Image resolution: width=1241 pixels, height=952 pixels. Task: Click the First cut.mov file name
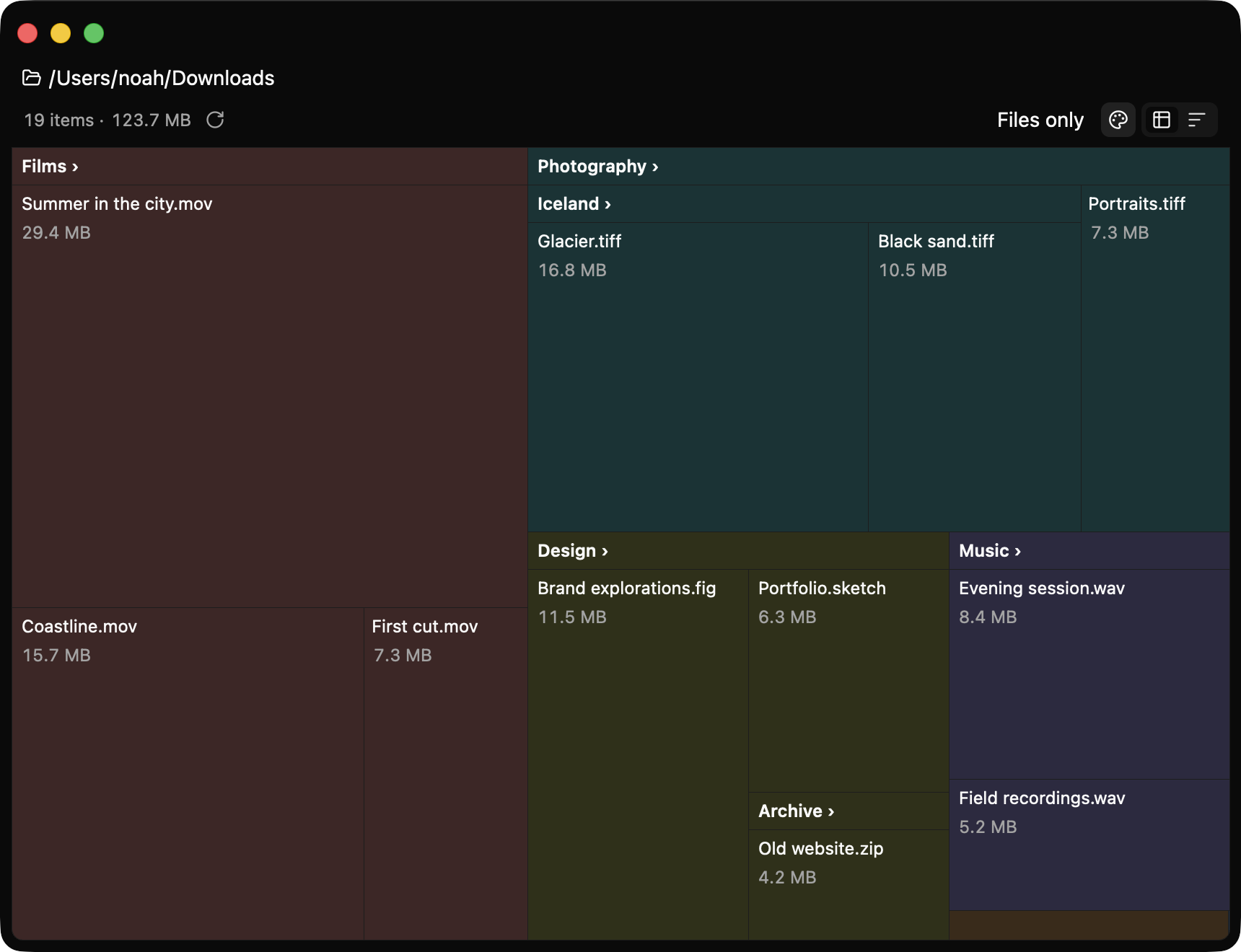click(425, 627)
